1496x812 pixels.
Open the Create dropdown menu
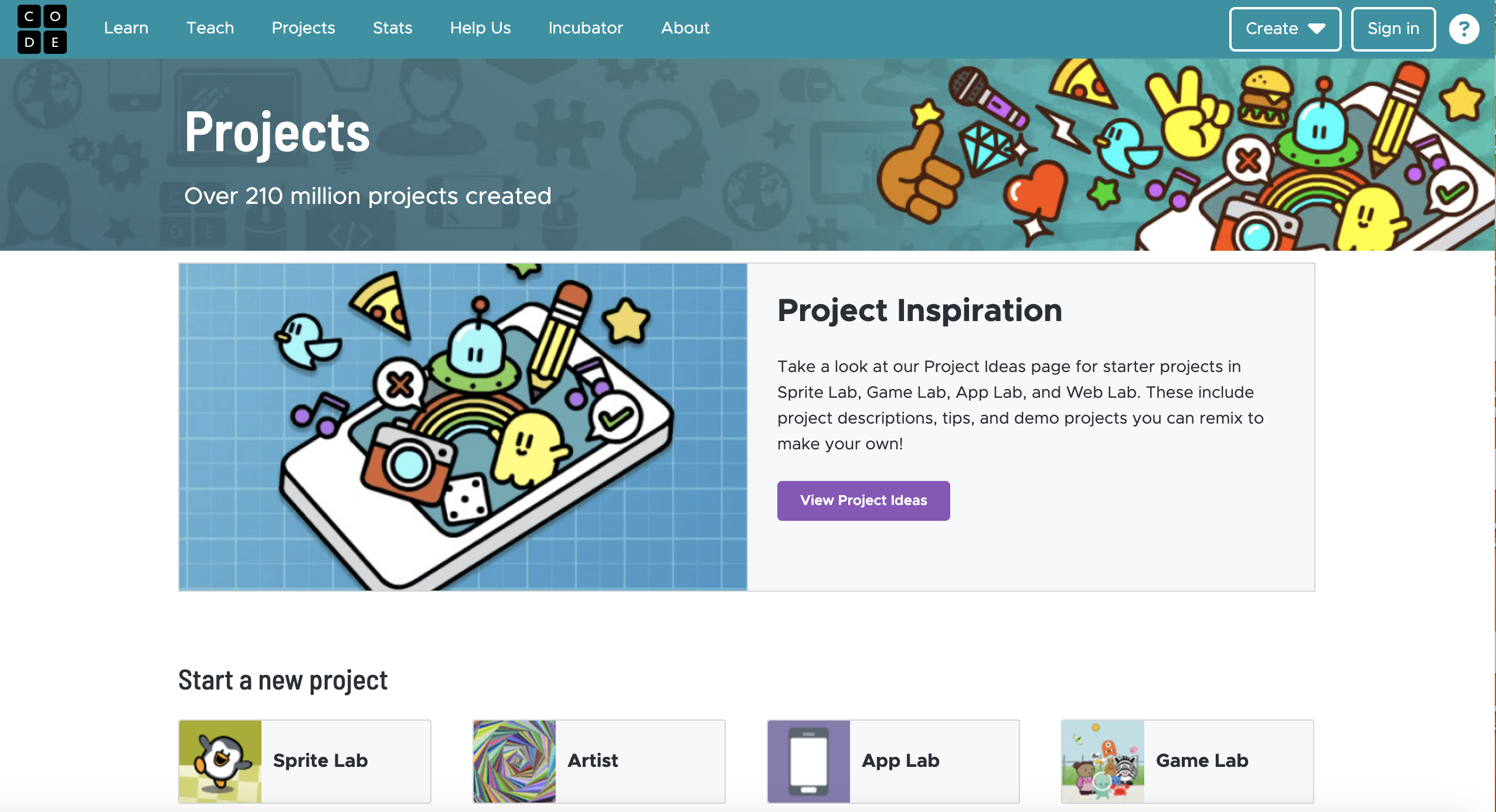1283,28
